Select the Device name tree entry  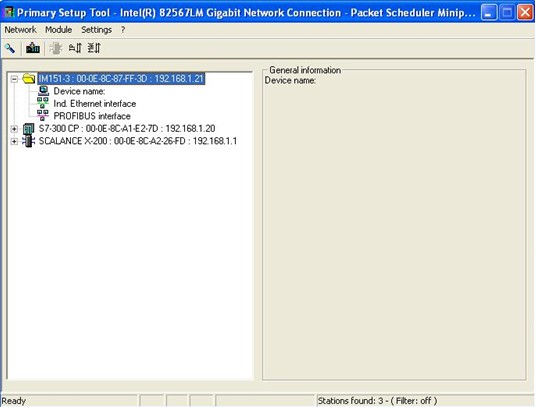pos(79,91)
